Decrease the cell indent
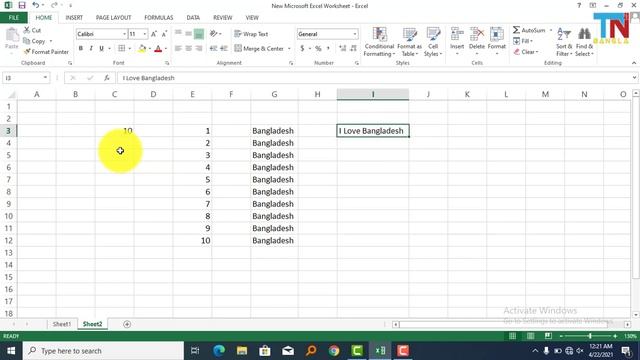 coord(213,48)
